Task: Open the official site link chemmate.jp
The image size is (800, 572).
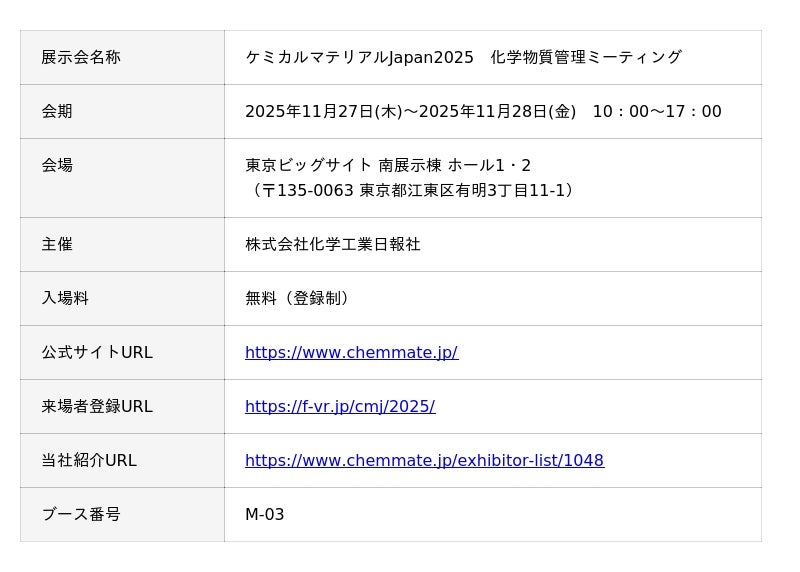Action: pos(351,352)
